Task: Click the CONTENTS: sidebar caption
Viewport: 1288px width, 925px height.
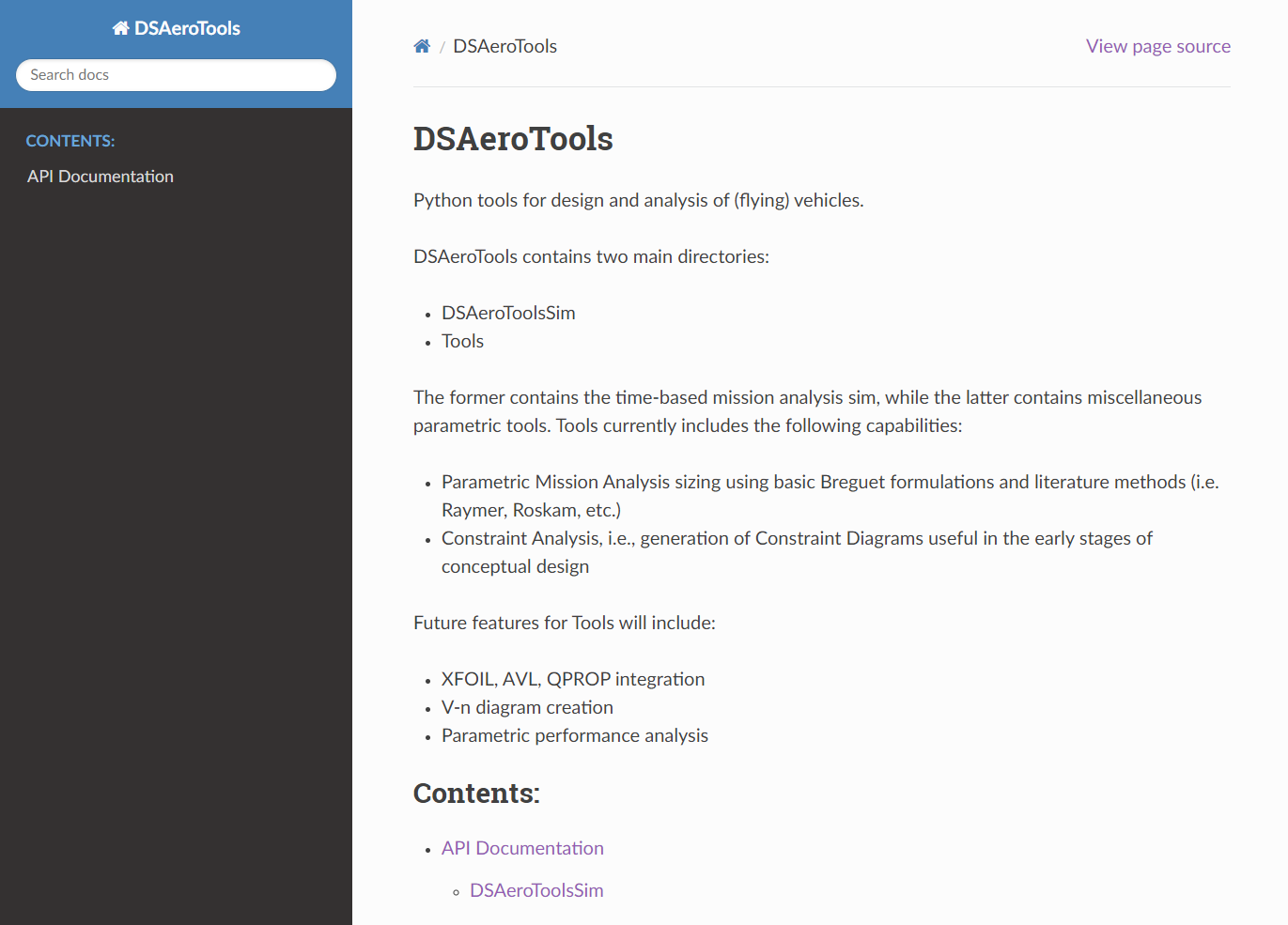Action: click(x=70, y=141)
